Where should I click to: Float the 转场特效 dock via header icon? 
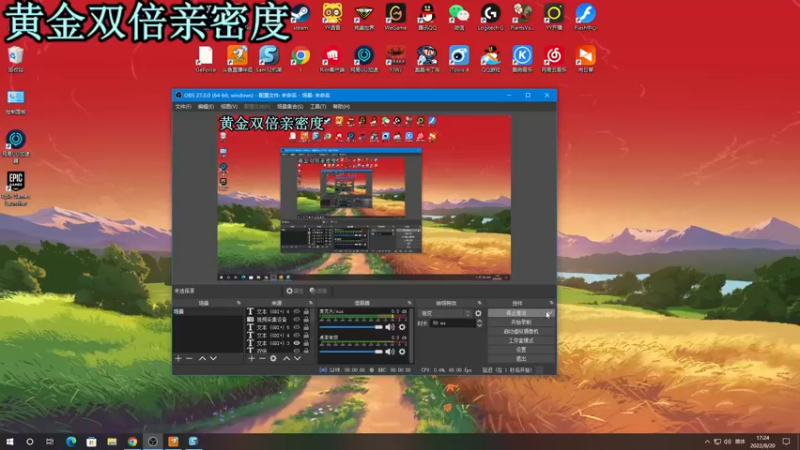(x=479, y=303)
